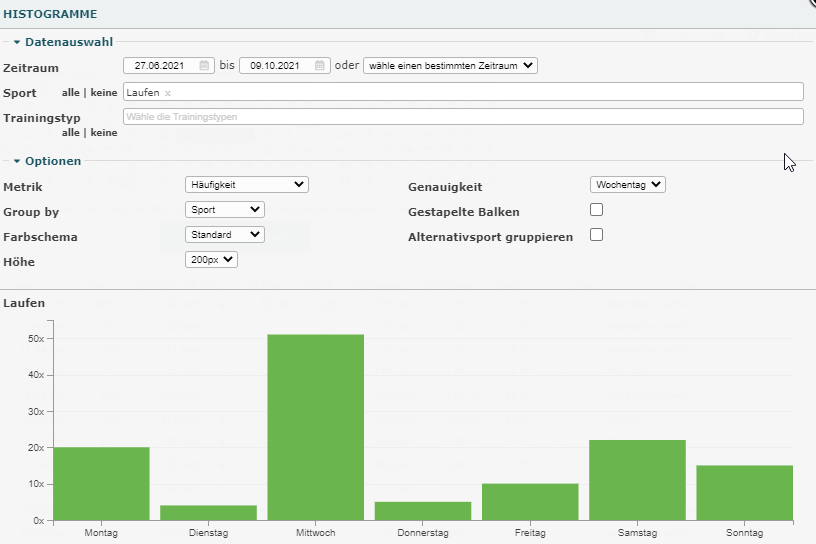Image resolution: width=816 pixels, height=544 pixels.
Task: Remove the Laufen sport tag
Action: (168, 93)
